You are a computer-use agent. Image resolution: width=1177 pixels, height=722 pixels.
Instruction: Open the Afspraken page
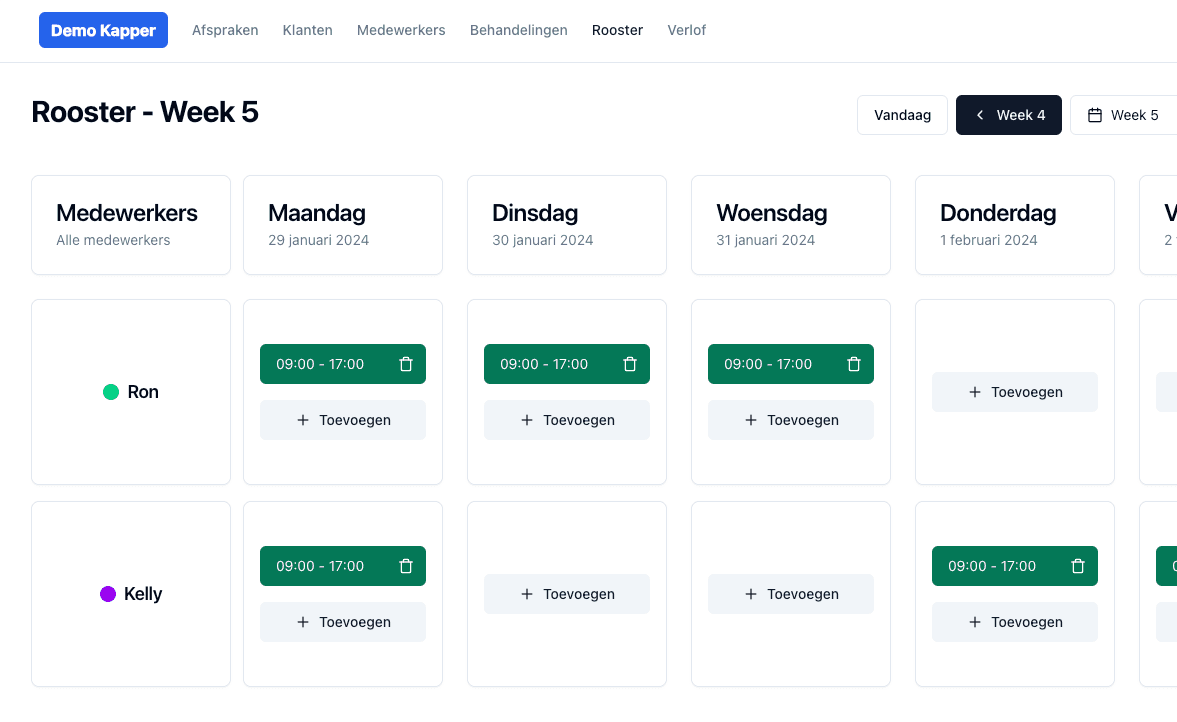click(225, 30)
